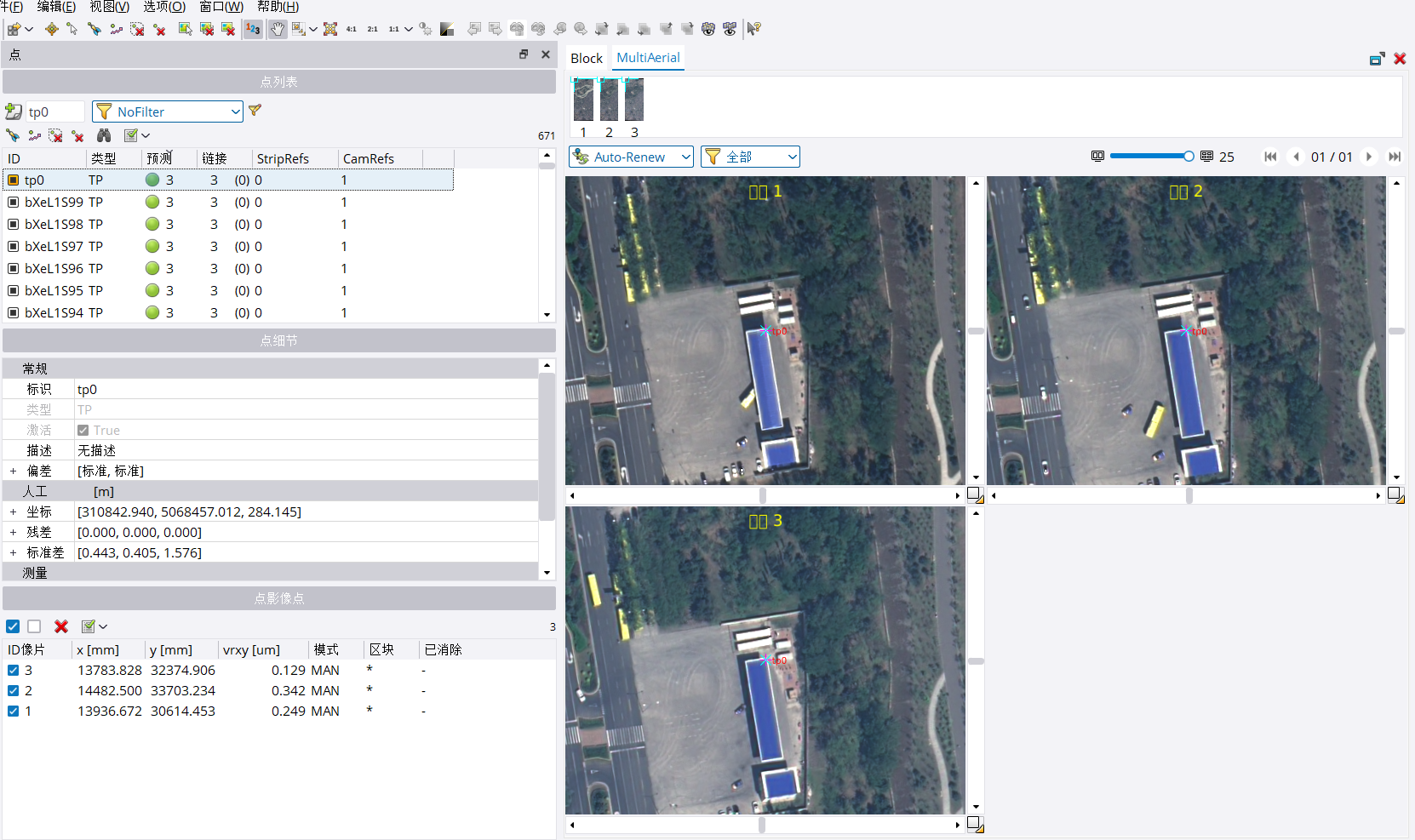The width and height of the screenshot is (1415, 840).
Task: Select point row bXeL1S97
Action: (x=228, y=247)
